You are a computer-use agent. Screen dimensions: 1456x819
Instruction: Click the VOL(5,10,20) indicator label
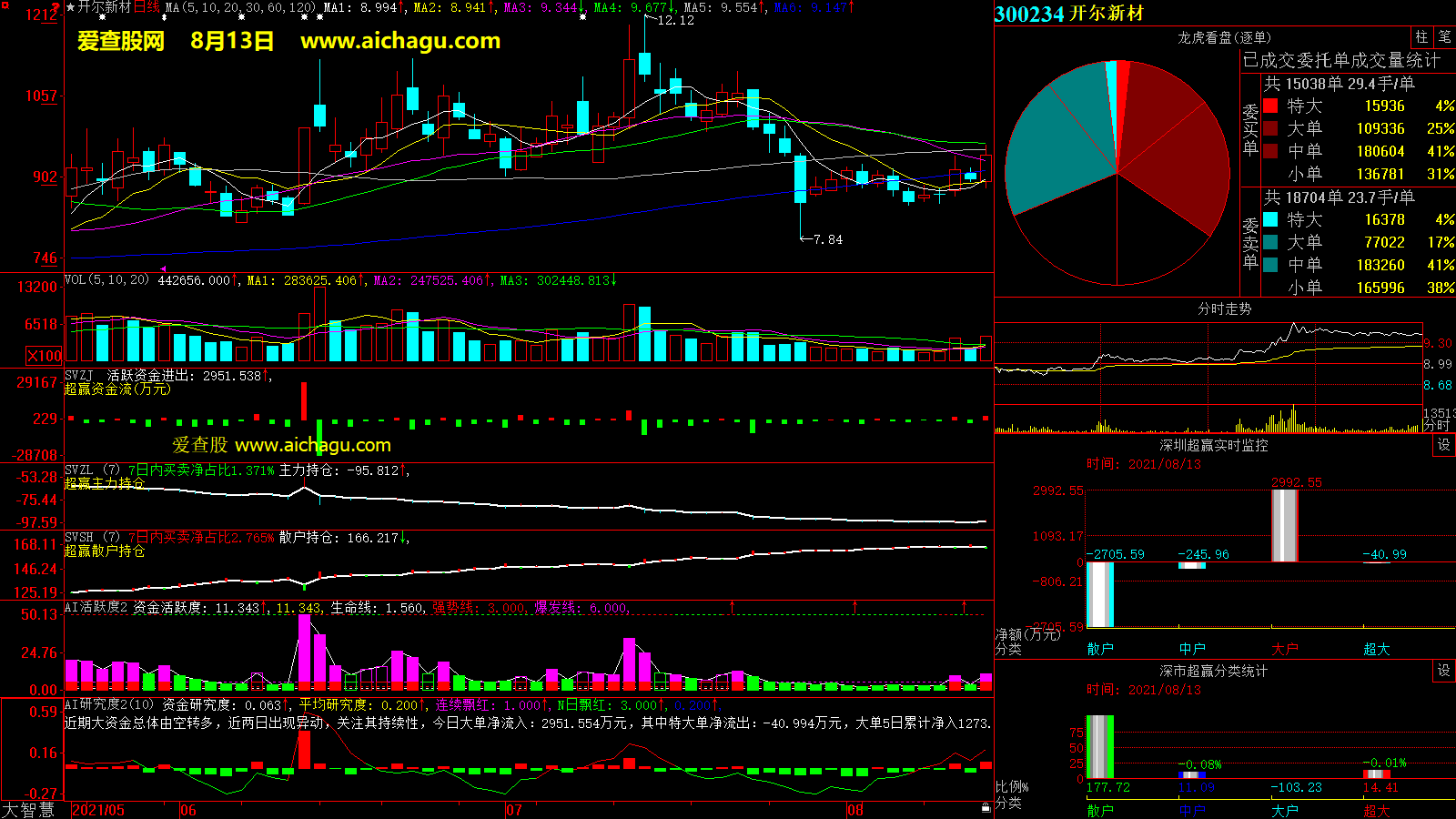pos(106,280)
